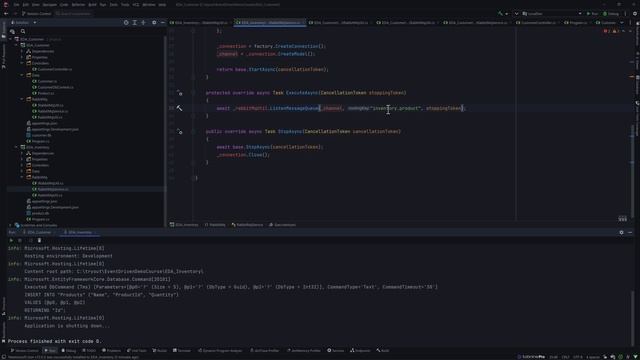Click override gutter icon beside StopAsync
Image resolution: width=640 pixels, height=360 pixels.
[180, 131]
